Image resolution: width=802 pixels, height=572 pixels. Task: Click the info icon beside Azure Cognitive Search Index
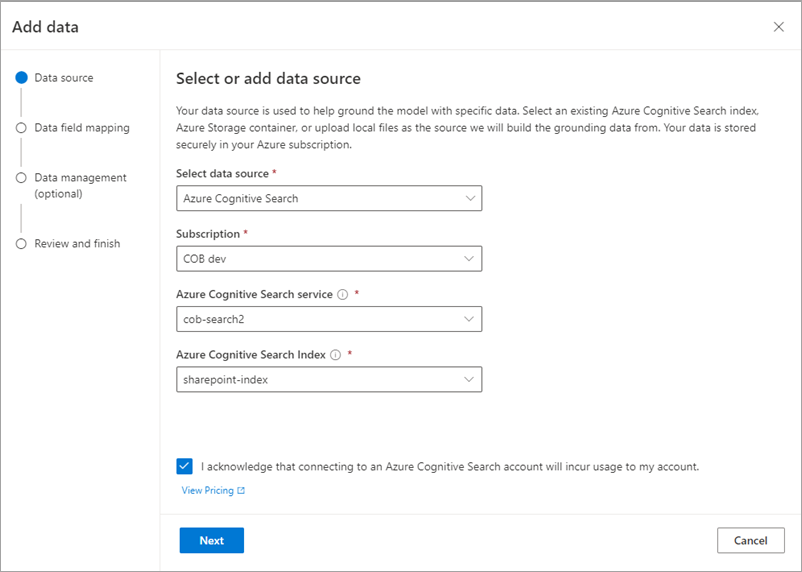click(336, 355)
